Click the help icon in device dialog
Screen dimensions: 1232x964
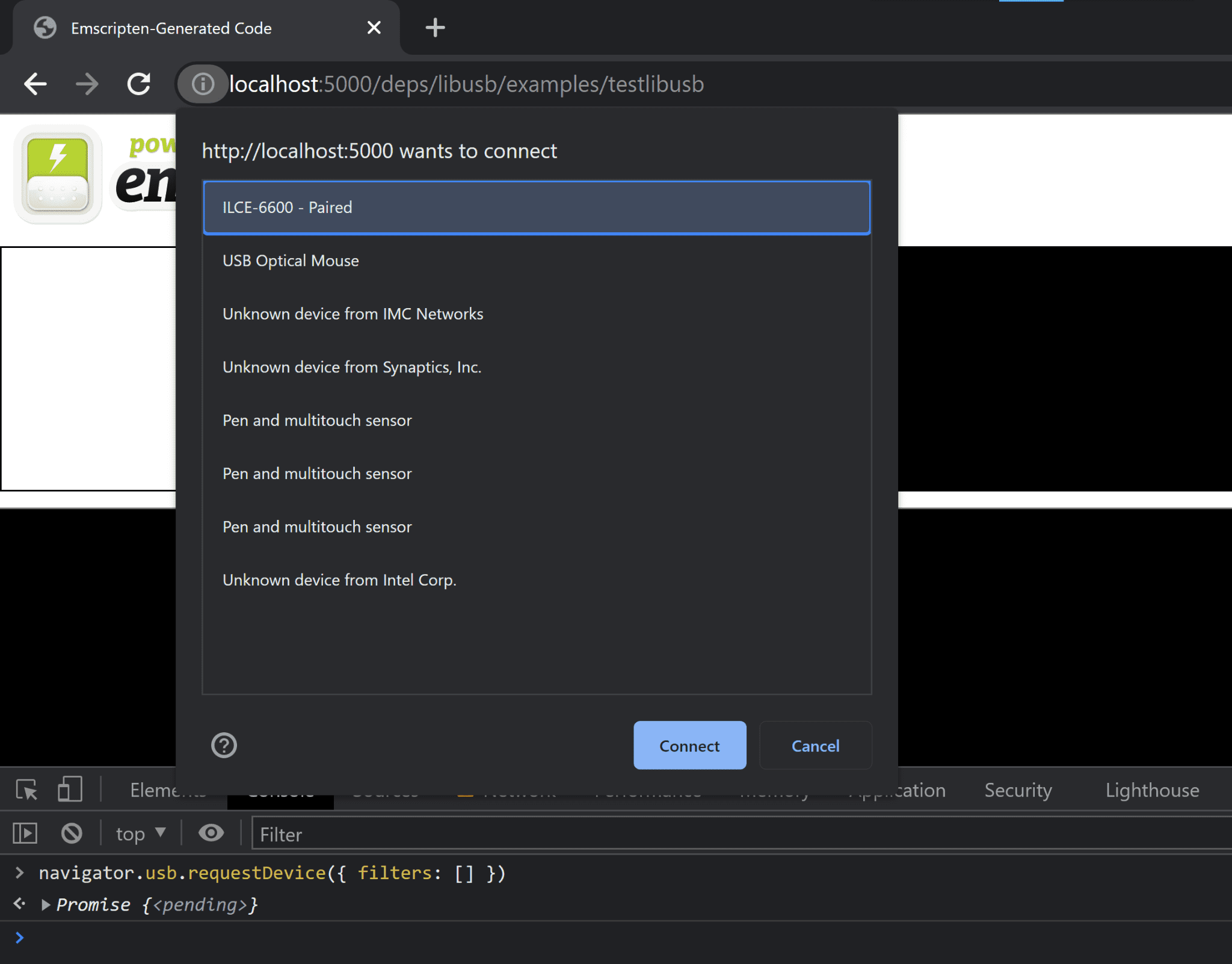pyautogui.click(x=224, y=744)
